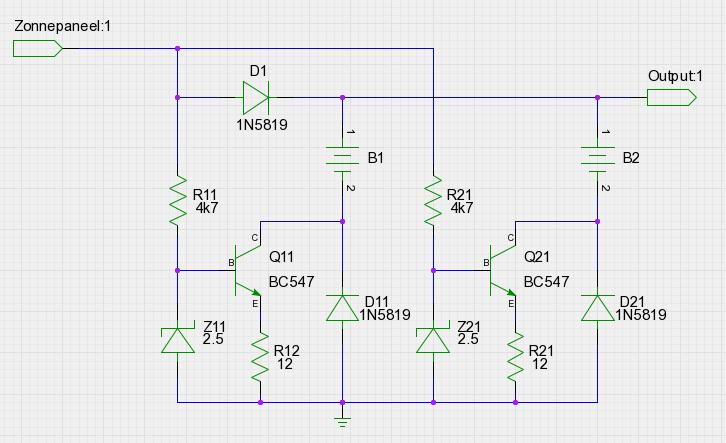Select the Zonnepaneel:1 input port symbol
The height and width of the screenshot is (443, 726).
point(38,48)
